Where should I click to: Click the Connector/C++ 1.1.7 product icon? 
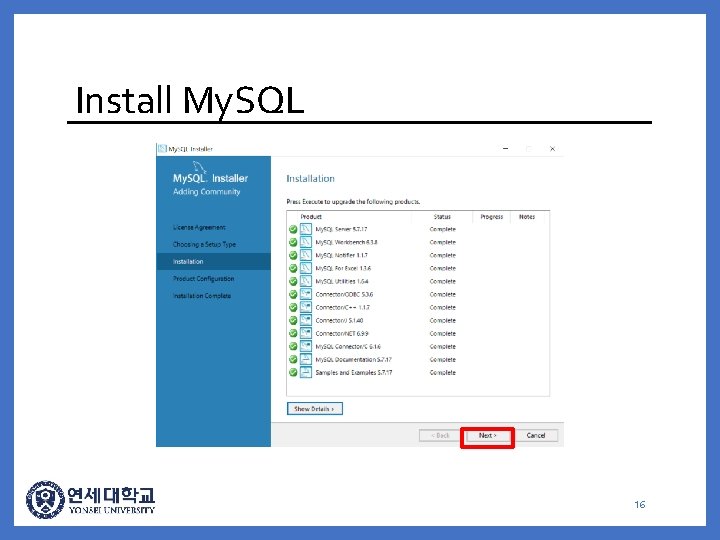tap(306, 307)
